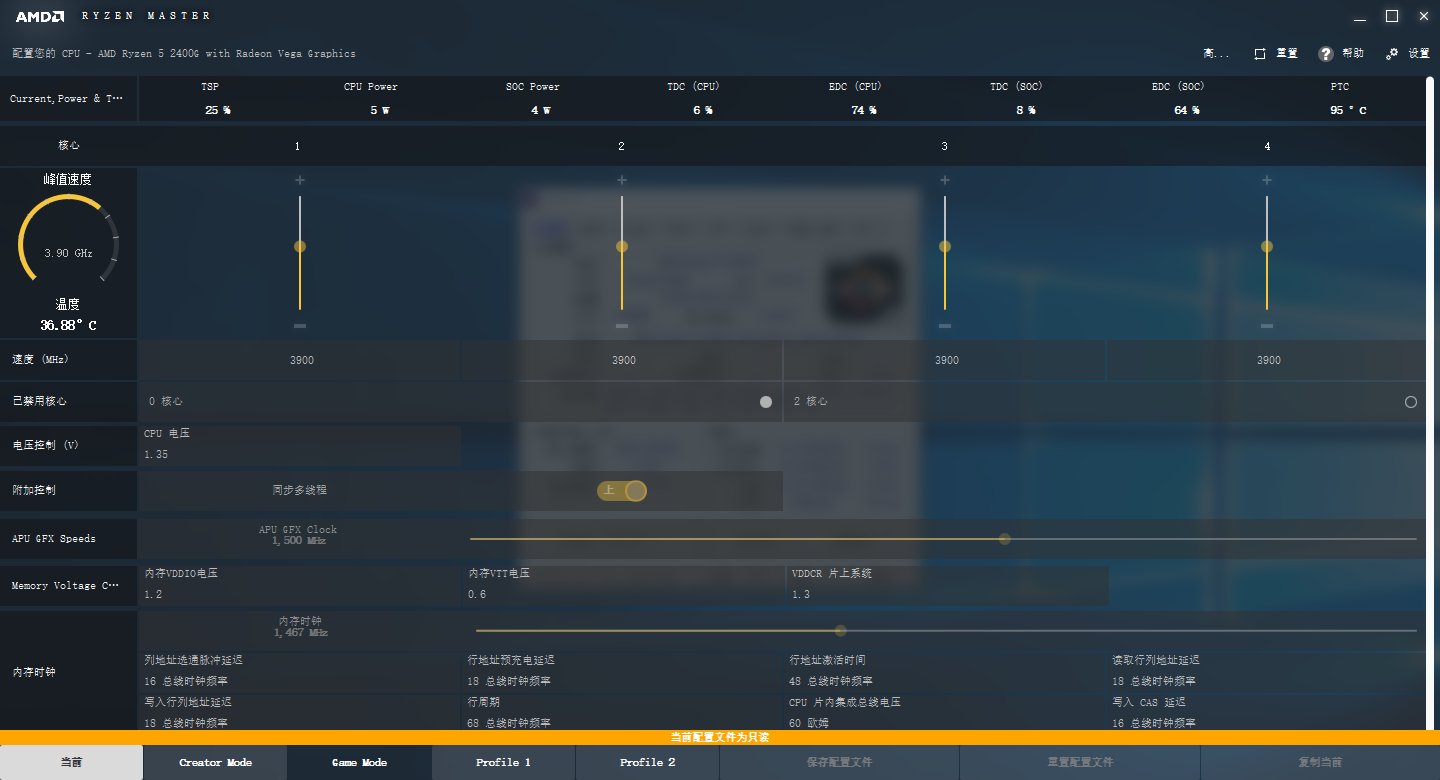The image size is (1440, 780).
Task: Click core 1 speed slider handle
Action: (x=300, y=247)
